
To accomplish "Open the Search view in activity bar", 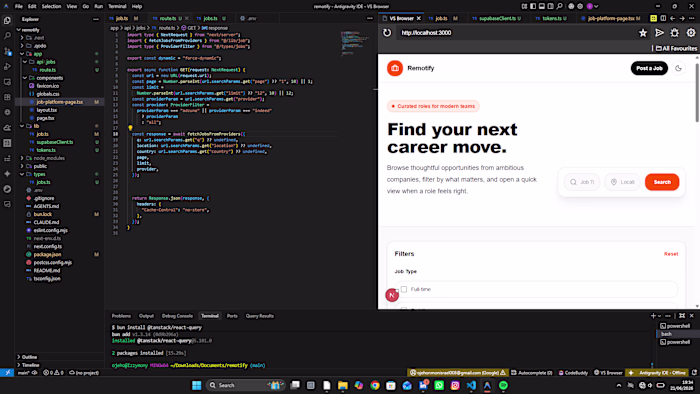I will click(7, 36).
